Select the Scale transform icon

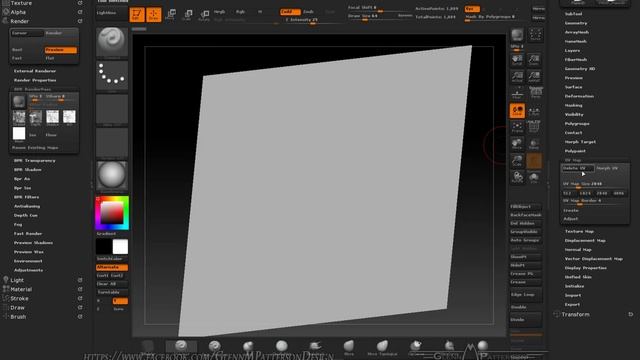coord(187,15)
